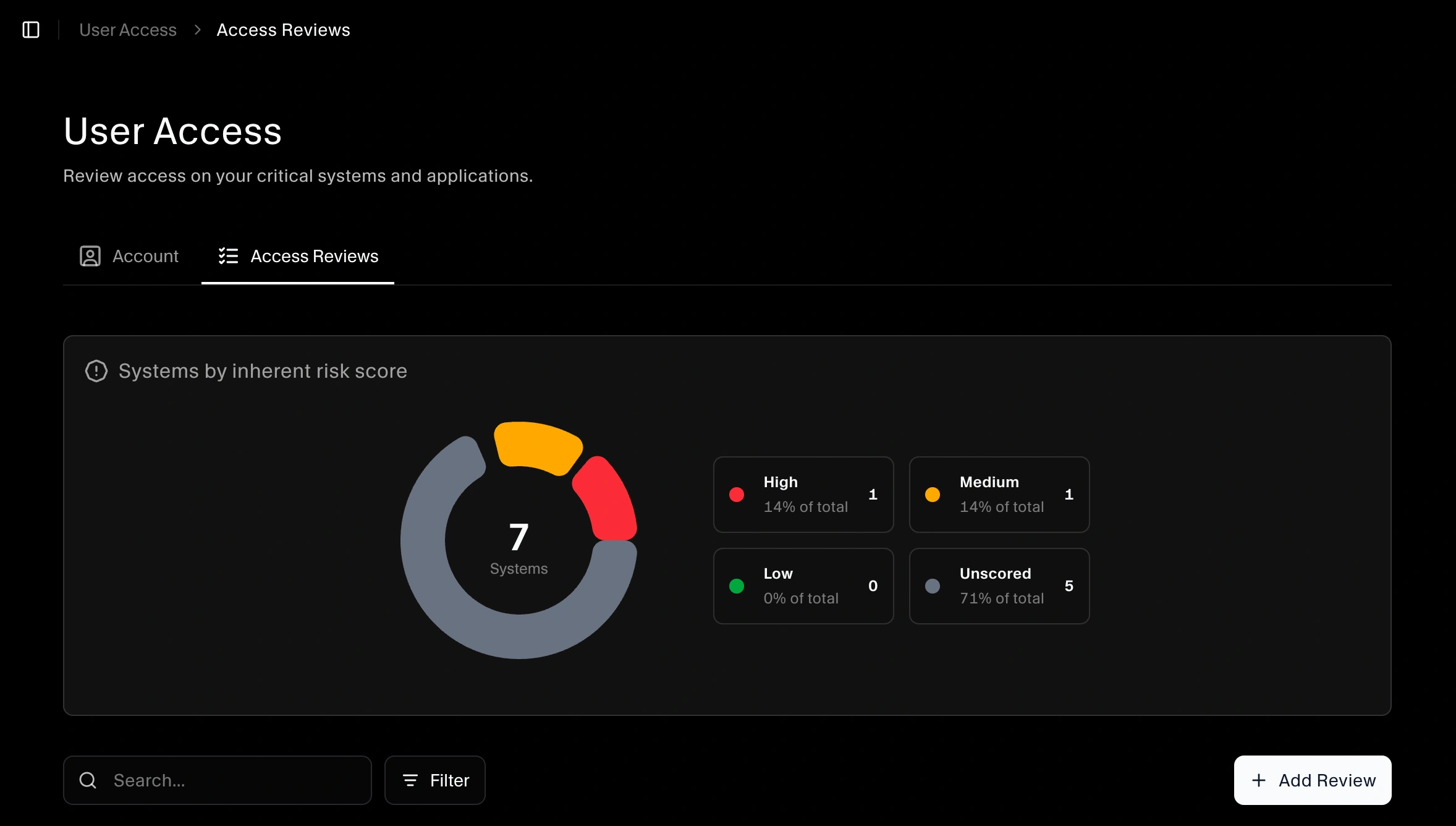
Task: Expand the breadcrumb chevron after User Access
Action: (197, 29)
